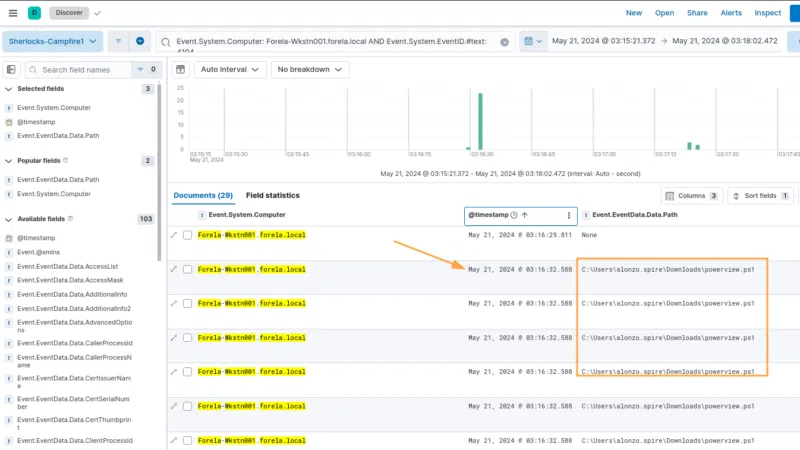Click Inspect in the top menu
800x450 pixels.
[767, 13]
